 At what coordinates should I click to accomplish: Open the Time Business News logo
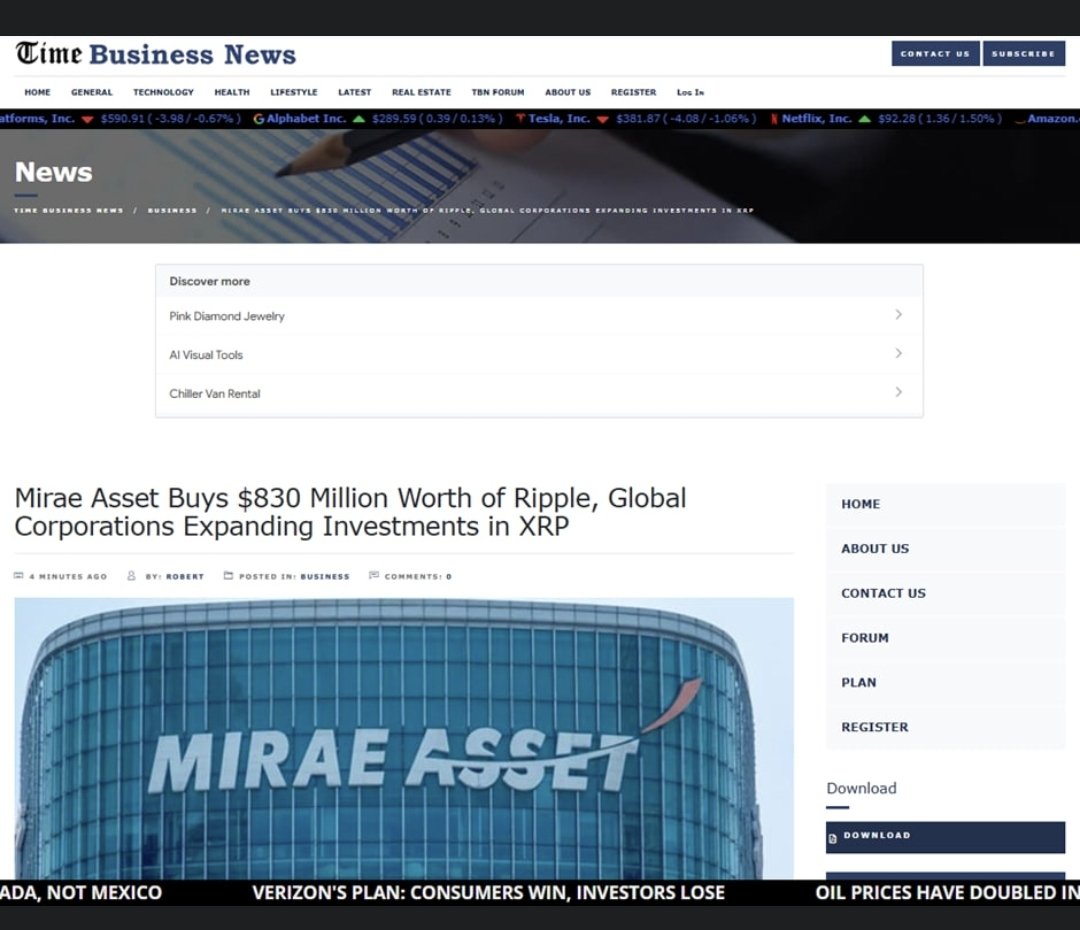tap(156, 54)
